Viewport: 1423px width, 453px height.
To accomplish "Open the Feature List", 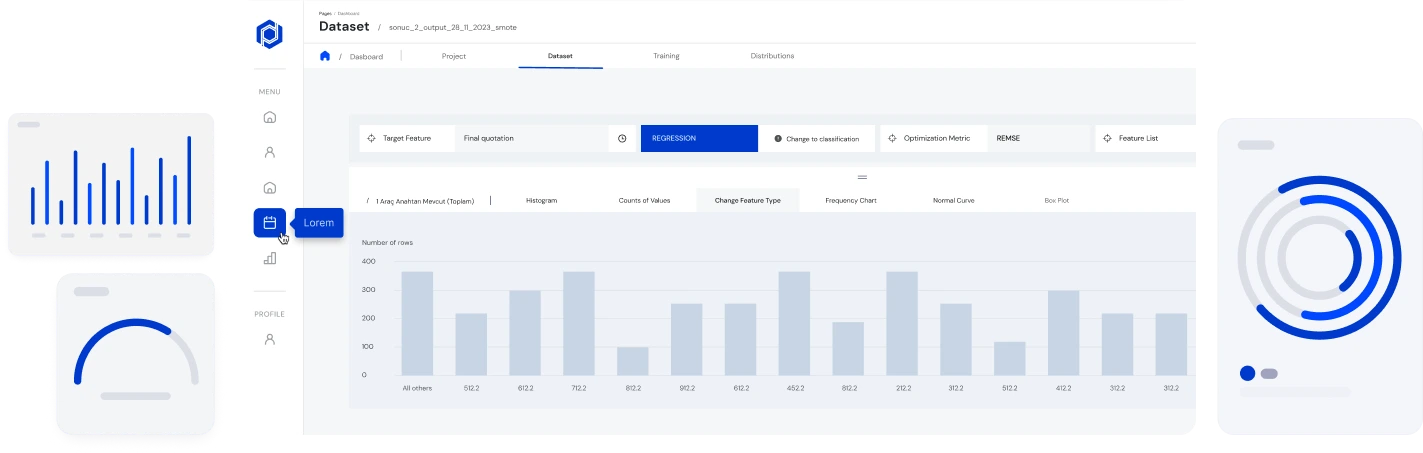I will 1145,138.
